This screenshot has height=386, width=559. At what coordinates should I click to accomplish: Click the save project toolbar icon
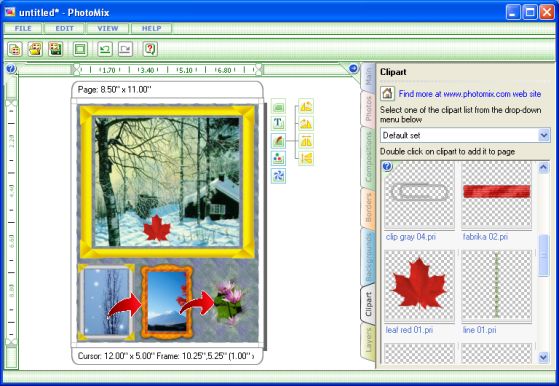[56, 49]
